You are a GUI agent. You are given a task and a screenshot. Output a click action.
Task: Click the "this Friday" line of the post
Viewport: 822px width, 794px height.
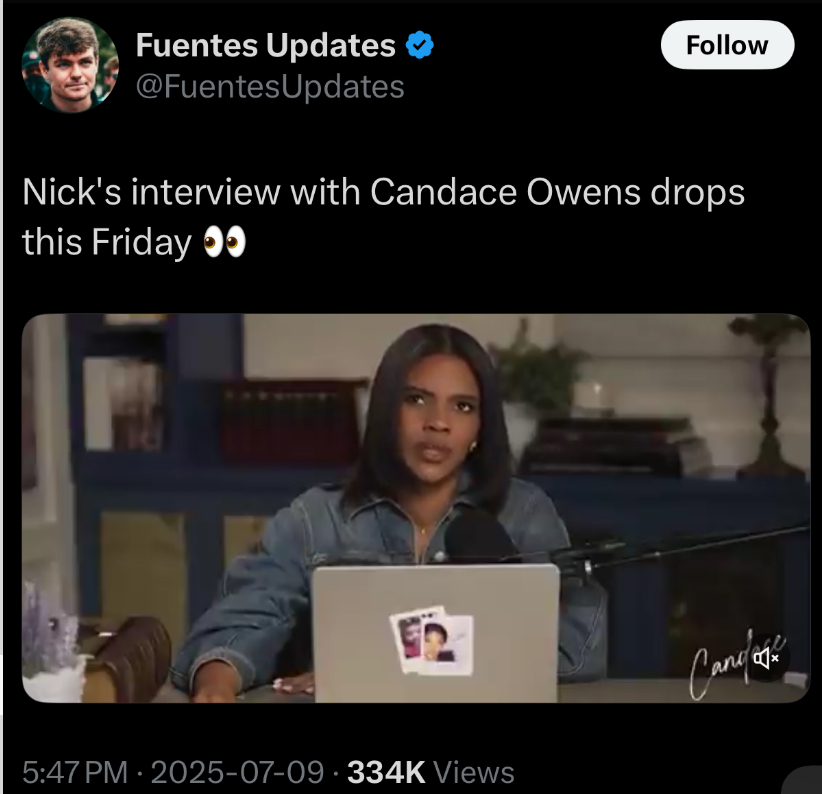coord(106,242)
